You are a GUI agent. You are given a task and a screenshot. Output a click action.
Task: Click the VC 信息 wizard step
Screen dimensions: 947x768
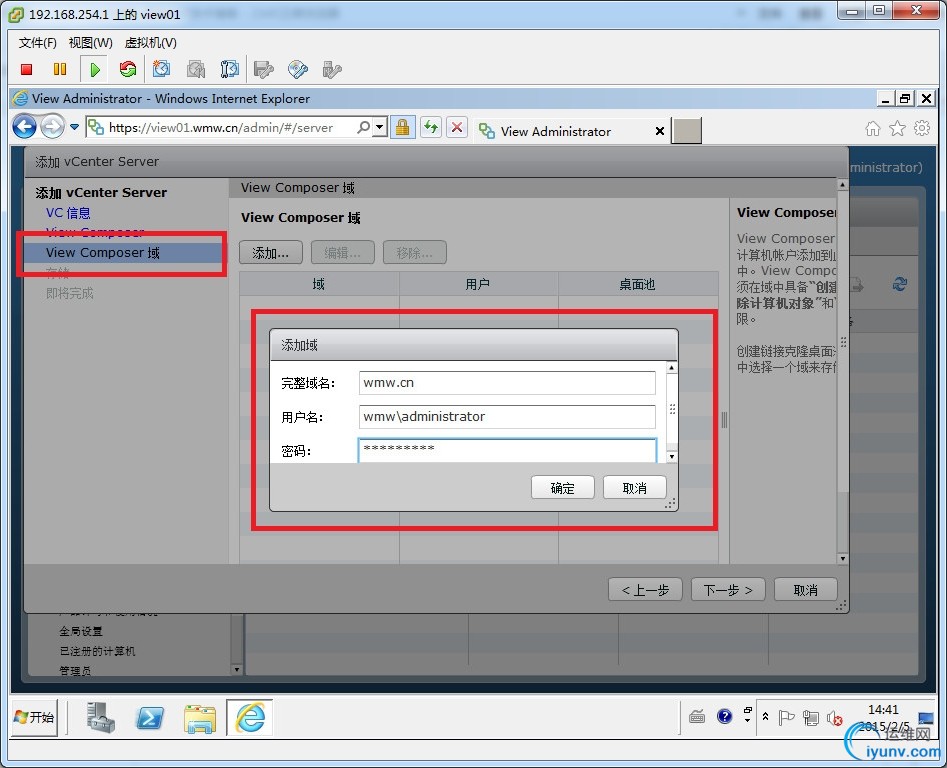click(x=68, y=213)
